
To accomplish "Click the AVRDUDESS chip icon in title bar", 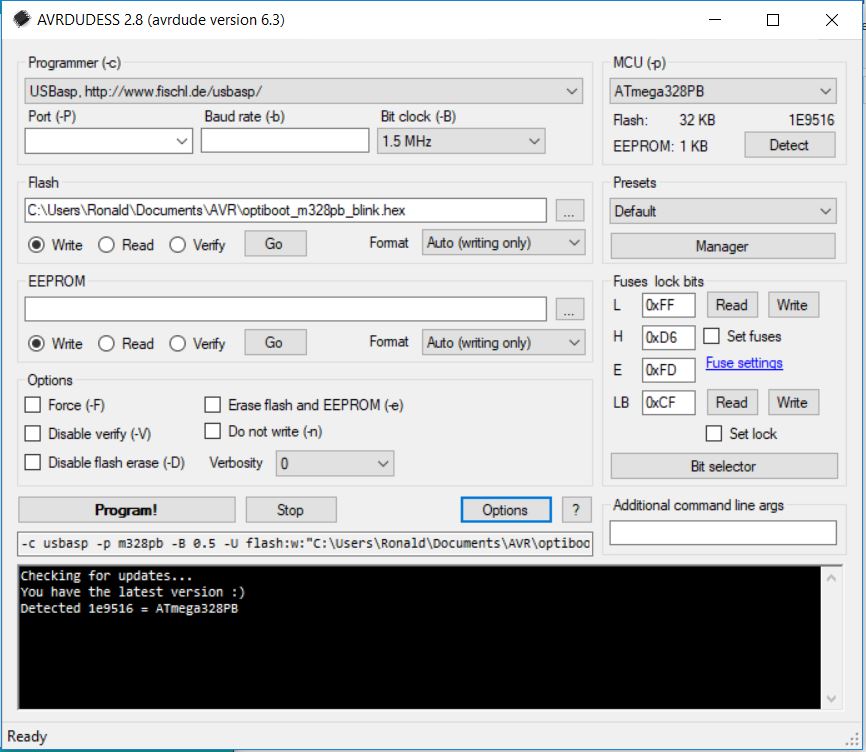I will [21, 20].
